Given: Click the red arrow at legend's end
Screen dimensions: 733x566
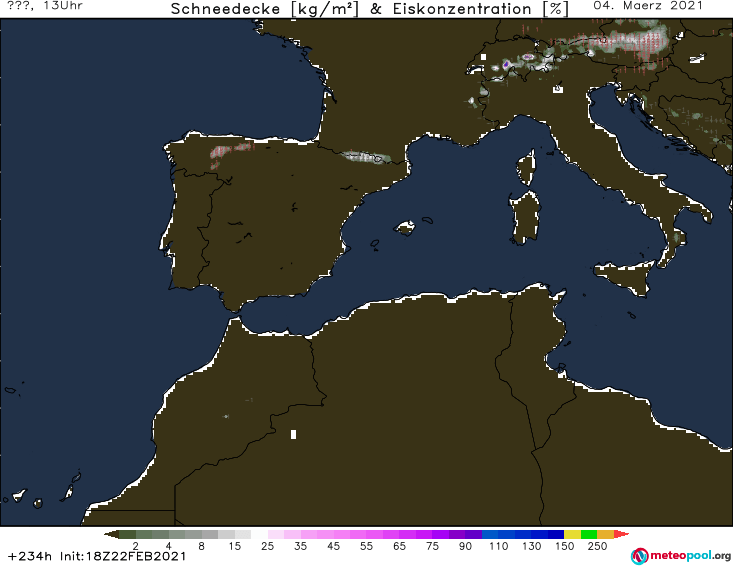Looking at the screenshot, I should coord(621,534).
